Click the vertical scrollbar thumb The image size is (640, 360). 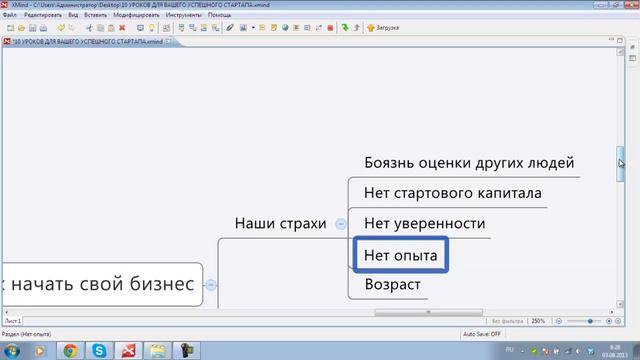(x=620, y=164)
